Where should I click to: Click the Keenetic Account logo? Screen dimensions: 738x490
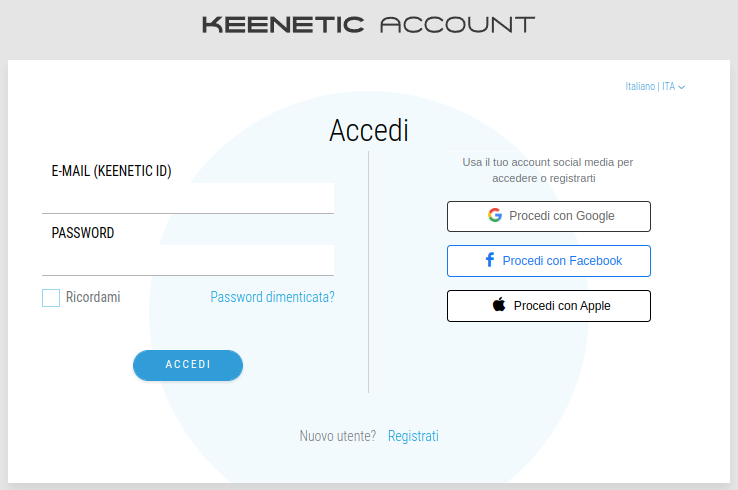(368, 25)
